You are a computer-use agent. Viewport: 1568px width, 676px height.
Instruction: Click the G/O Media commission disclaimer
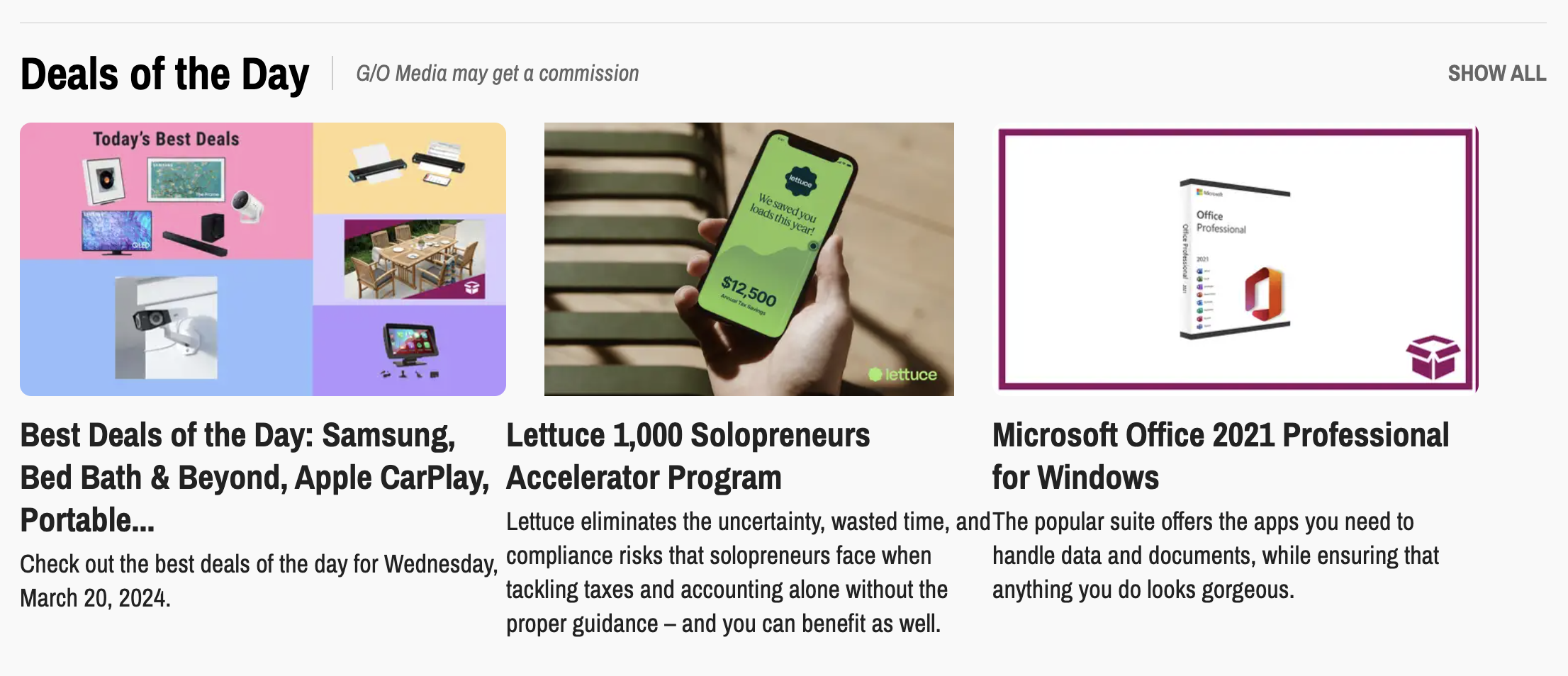(497, 74)
